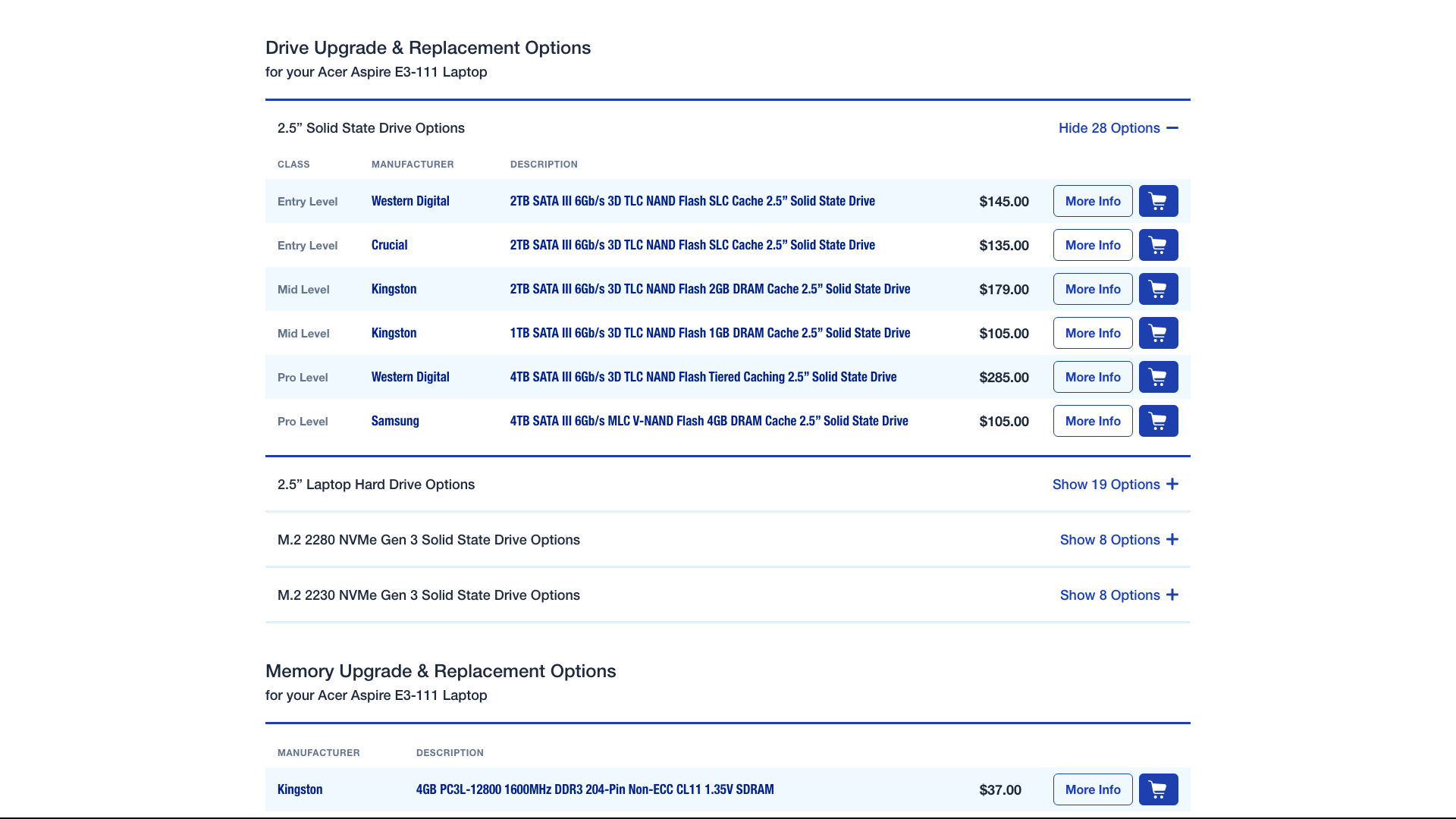Add Western Digital 4TB $285.00 drive to cart
This screenshot has width=1456, height=819.
point(1158,377)
